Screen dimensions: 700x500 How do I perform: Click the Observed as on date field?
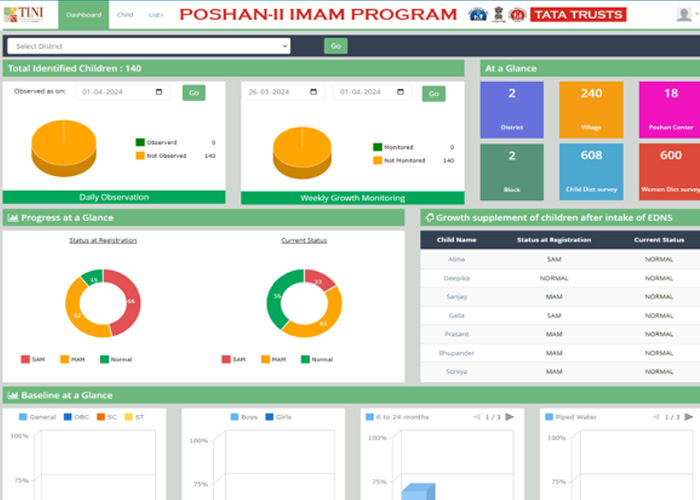pyautogui.click(x=122, y=92)
